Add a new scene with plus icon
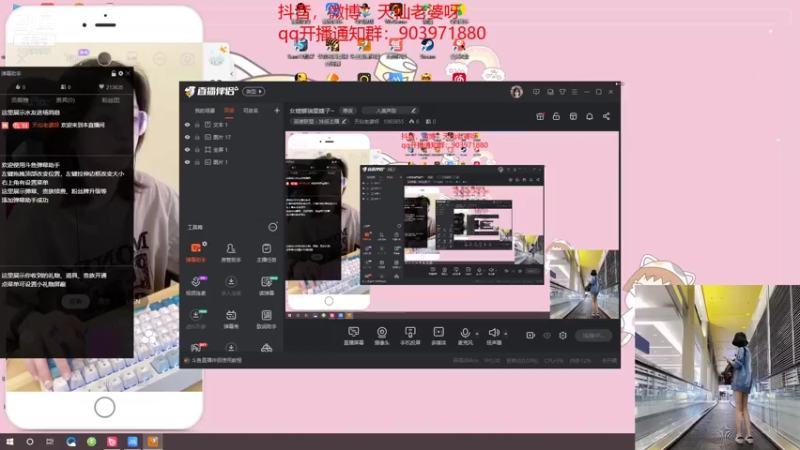The image size is (800, 450). pos(277,110)
